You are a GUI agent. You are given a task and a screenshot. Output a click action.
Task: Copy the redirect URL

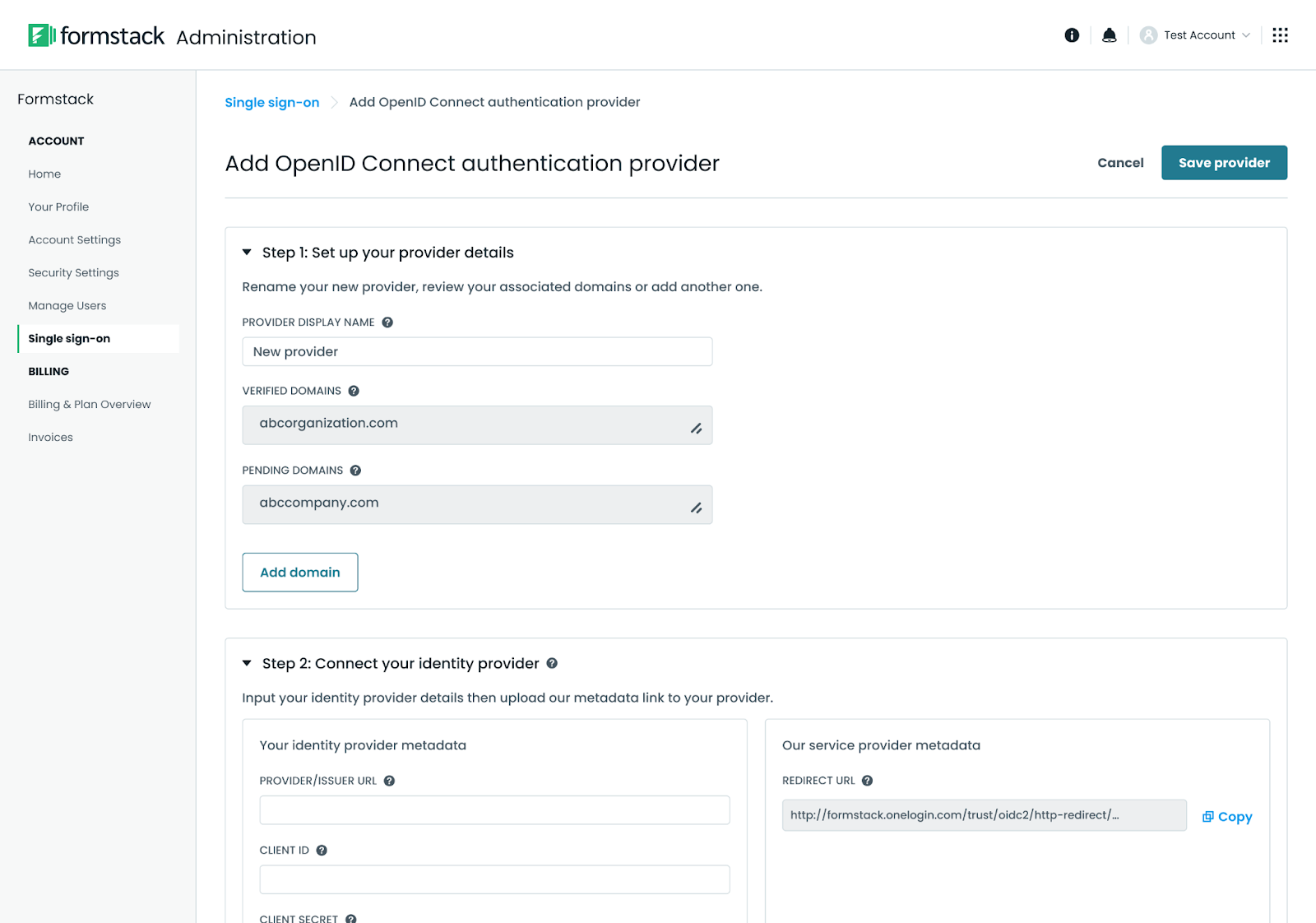[x=1227, y=817]
